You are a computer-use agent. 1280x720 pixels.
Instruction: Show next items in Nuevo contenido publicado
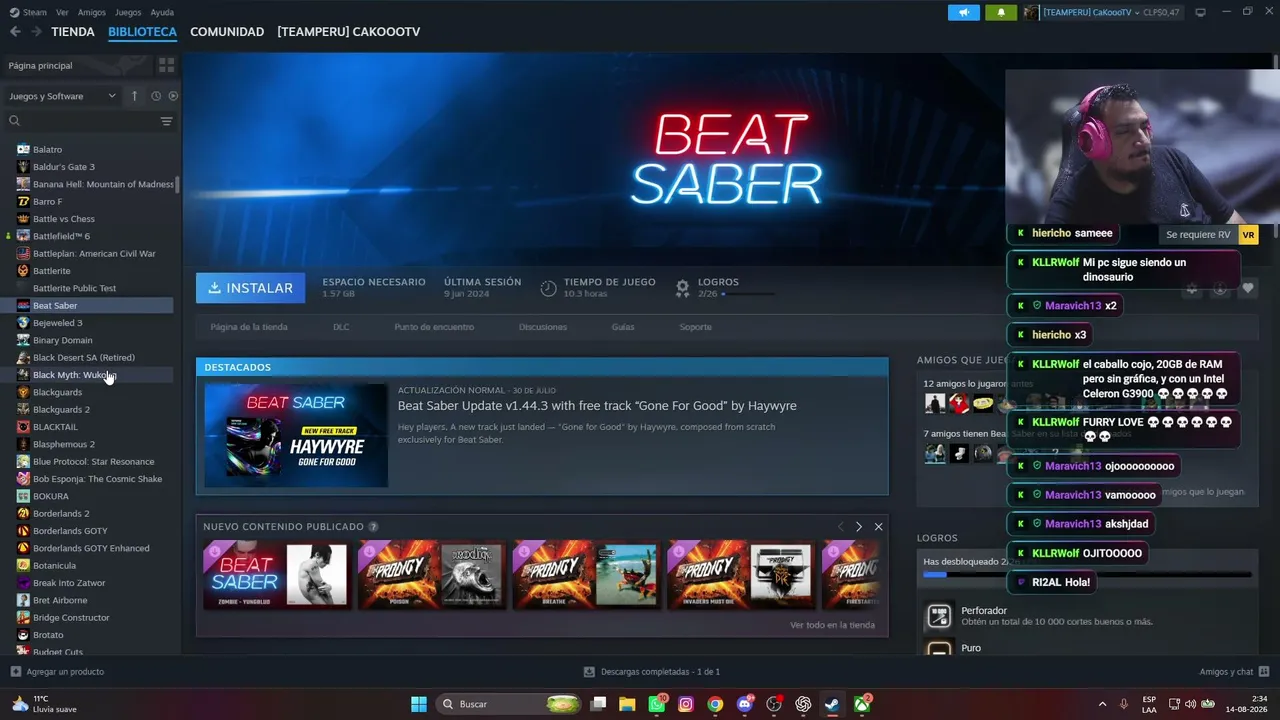859,527
